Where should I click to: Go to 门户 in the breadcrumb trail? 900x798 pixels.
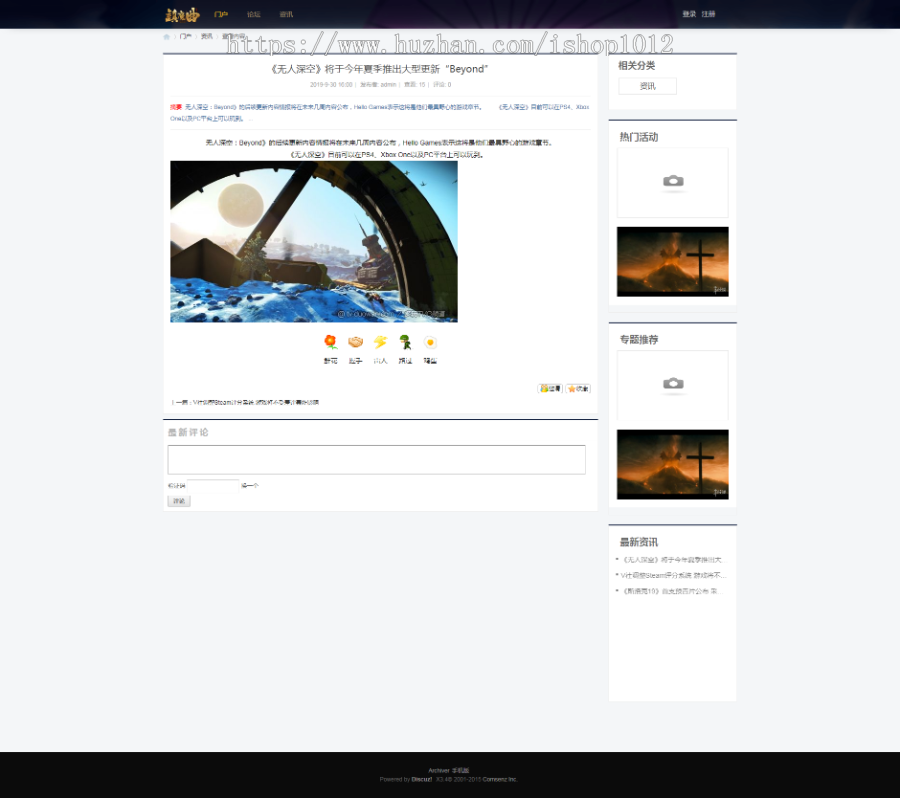[x=185, y=36]
